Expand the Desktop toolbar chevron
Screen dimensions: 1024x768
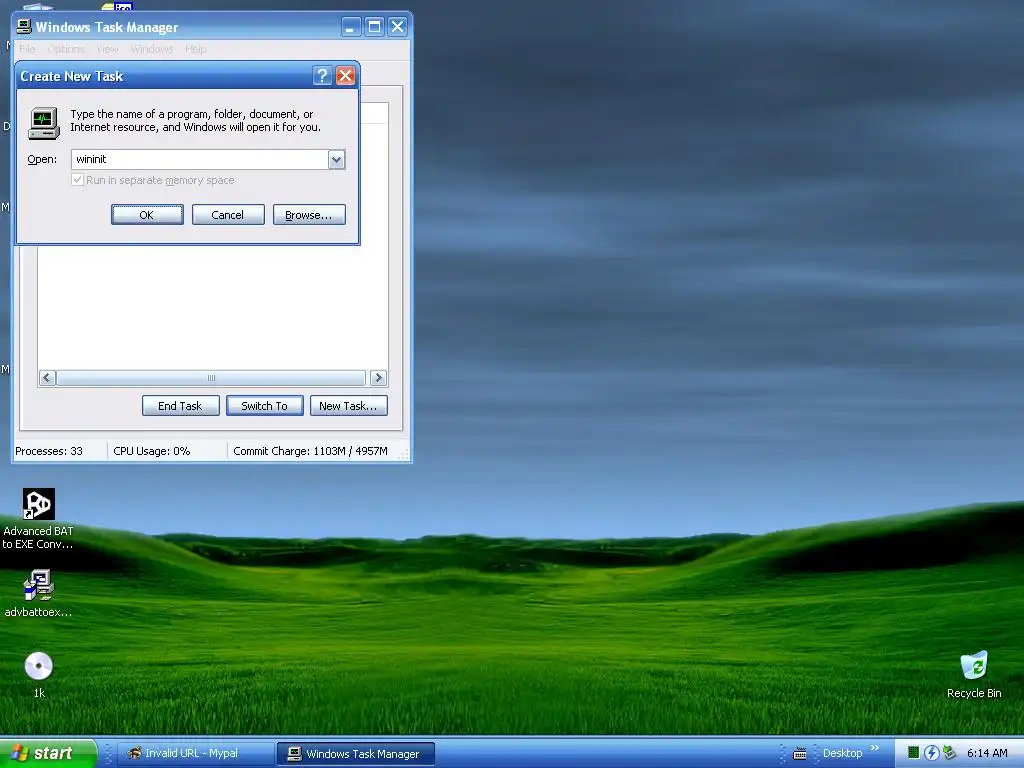875,748
